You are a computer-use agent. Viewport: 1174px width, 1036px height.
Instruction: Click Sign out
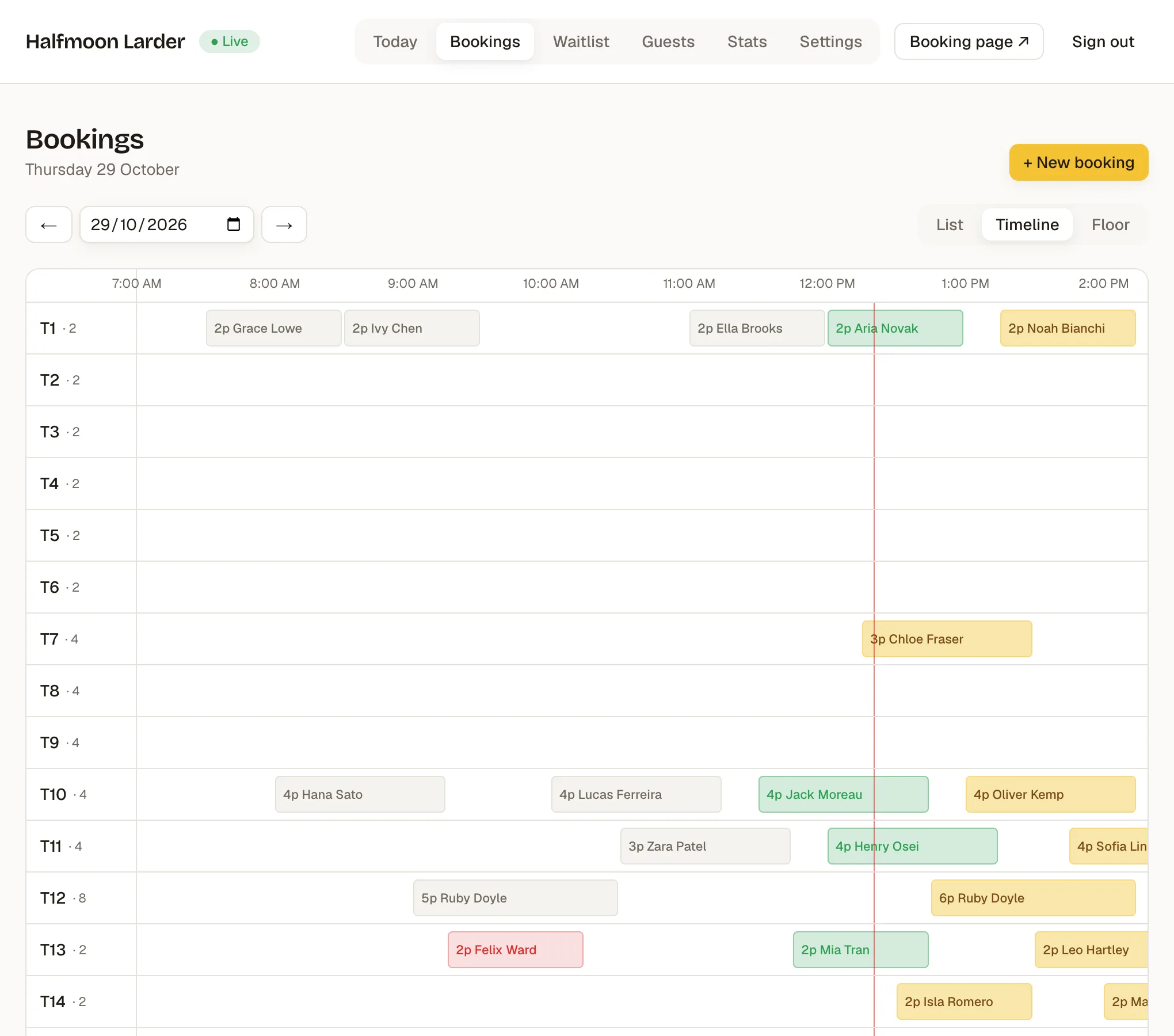coord(1103,41)
